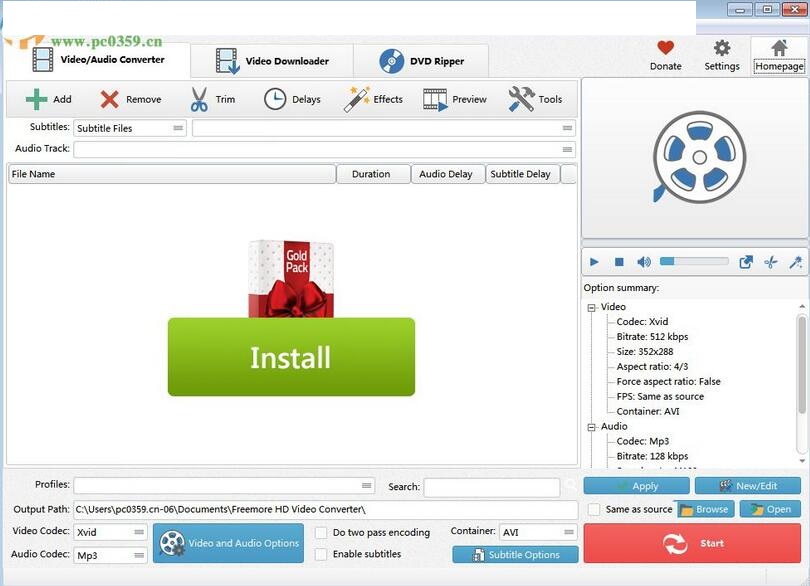
Task: Collapse the Video section in Option summary
Action: 591,306
